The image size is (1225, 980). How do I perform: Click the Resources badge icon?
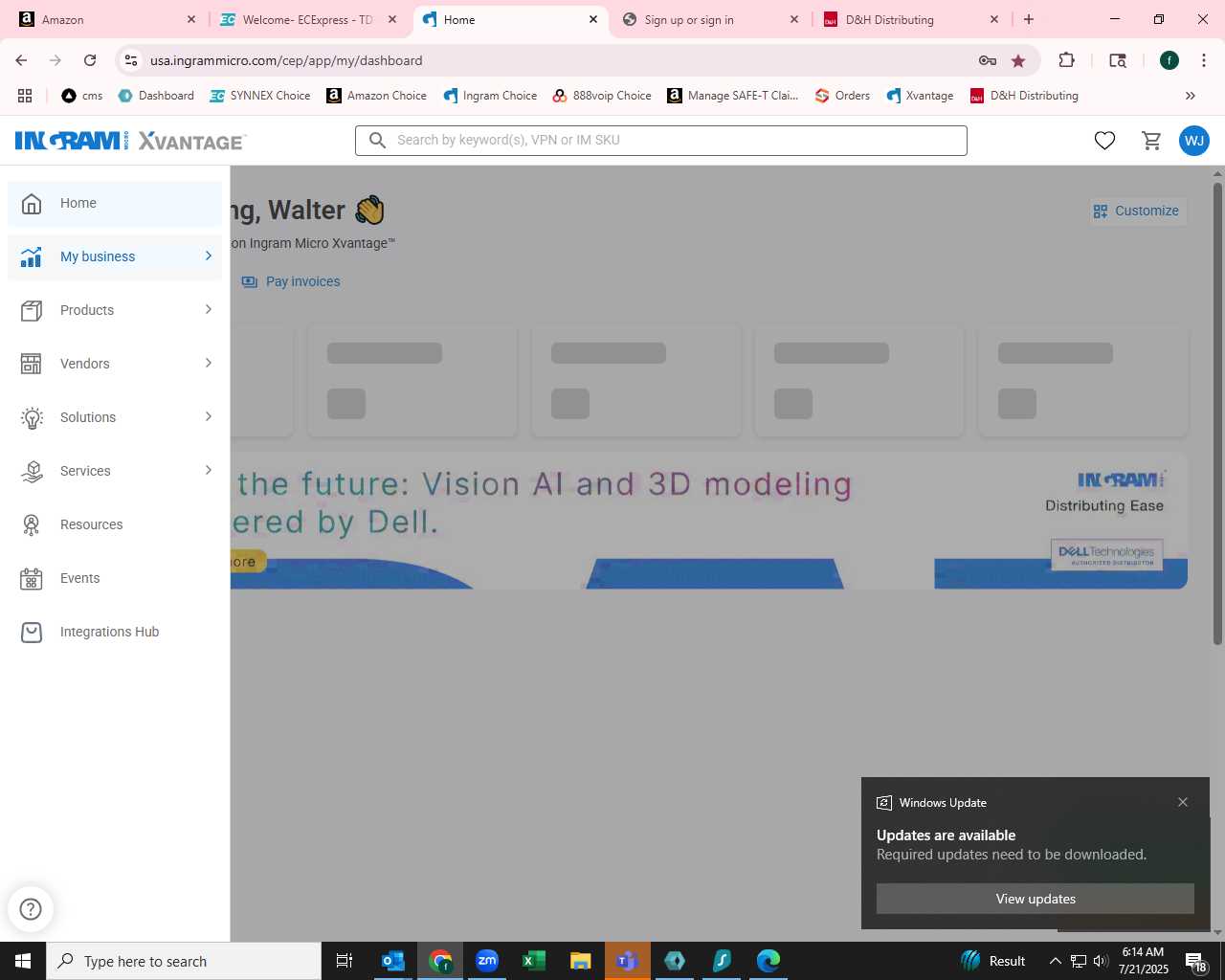(32, 524)
